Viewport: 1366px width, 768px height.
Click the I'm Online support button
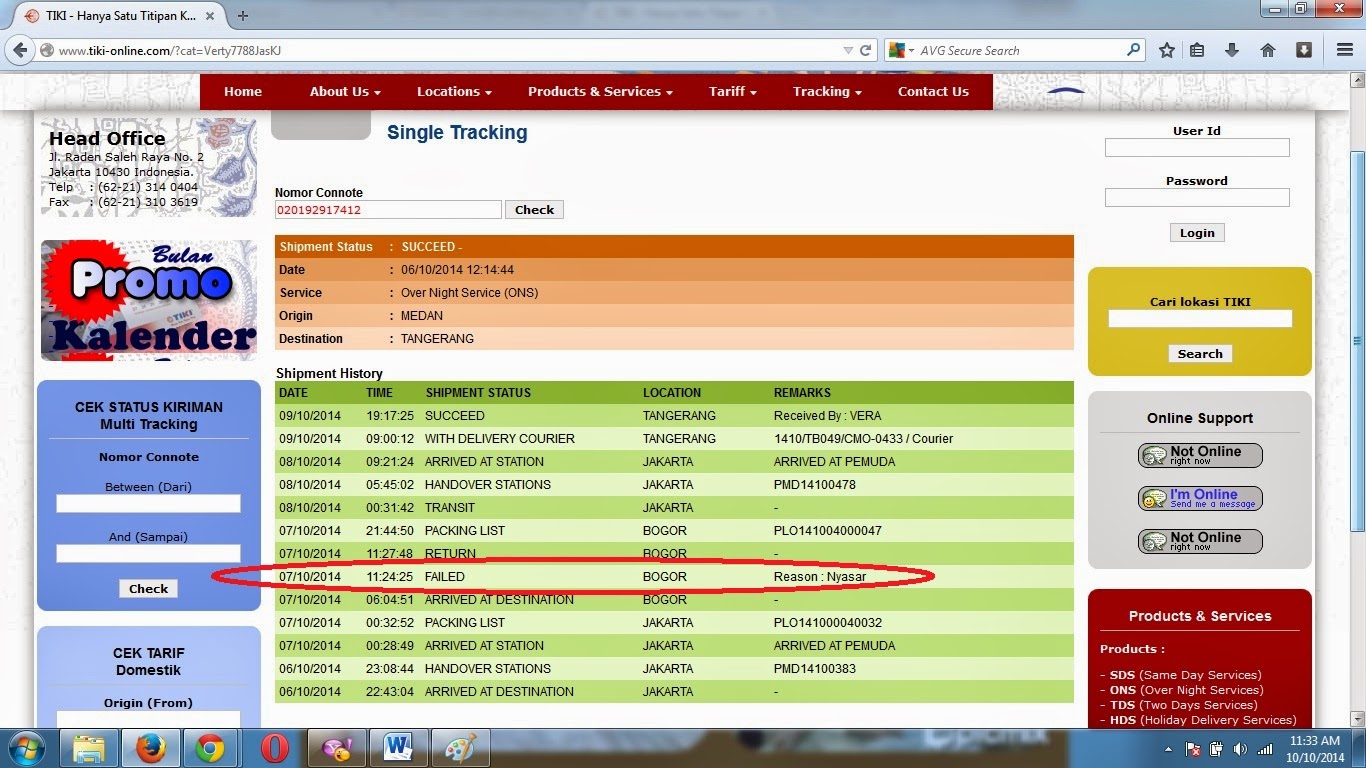click(x=1200, y=498)
